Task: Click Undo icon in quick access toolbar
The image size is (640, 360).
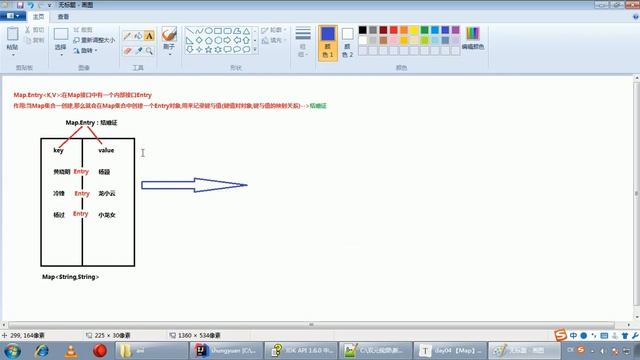Action: pos(30,5)
